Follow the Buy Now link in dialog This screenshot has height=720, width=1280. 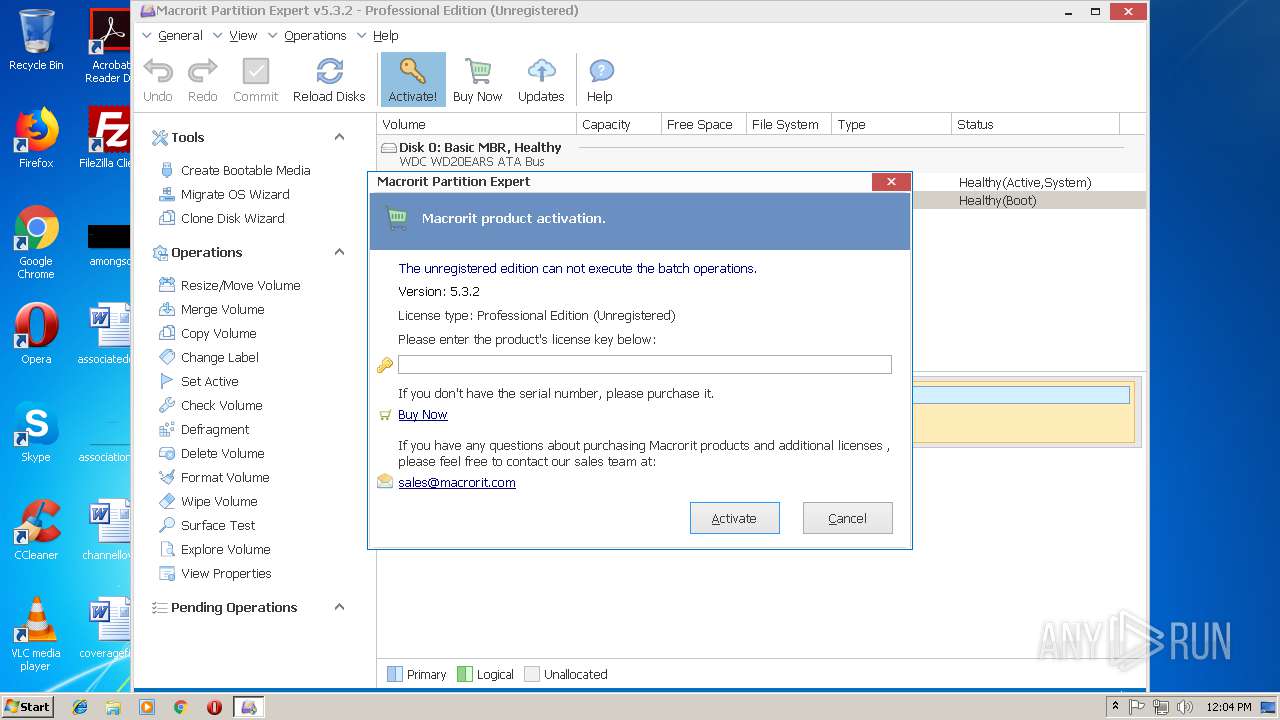point(423,415)
